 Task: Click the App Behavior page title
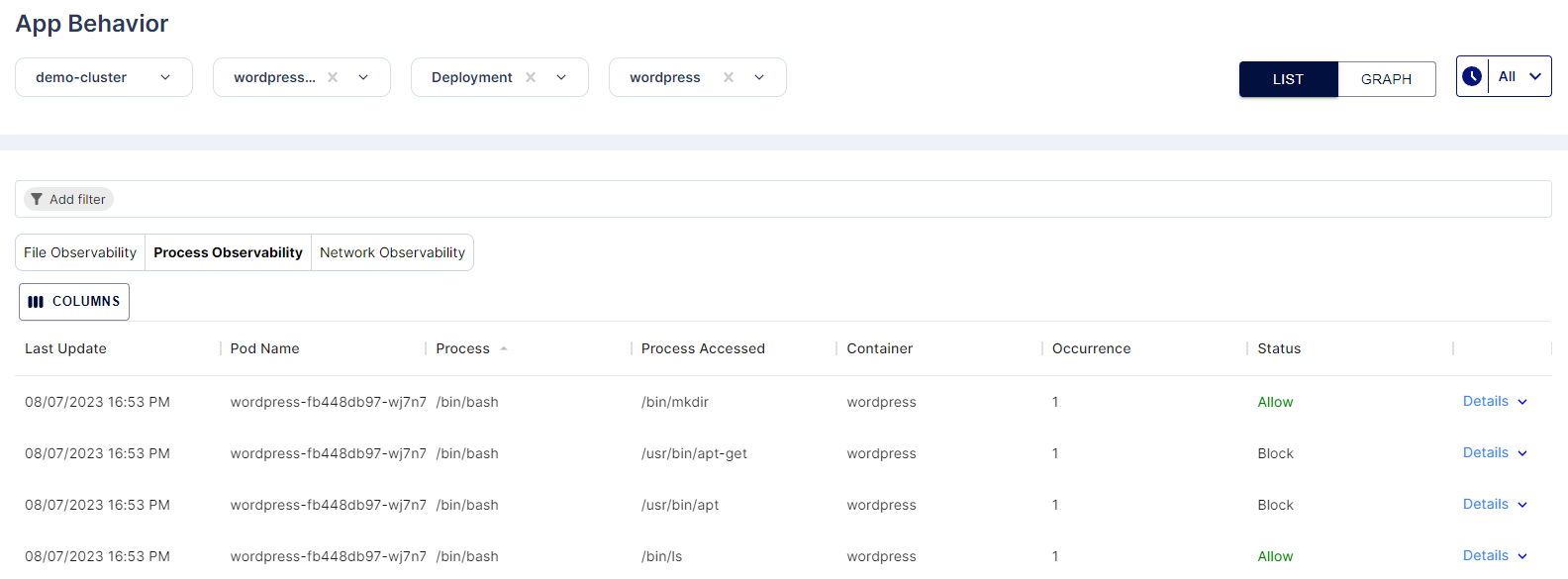pos(92,24)
